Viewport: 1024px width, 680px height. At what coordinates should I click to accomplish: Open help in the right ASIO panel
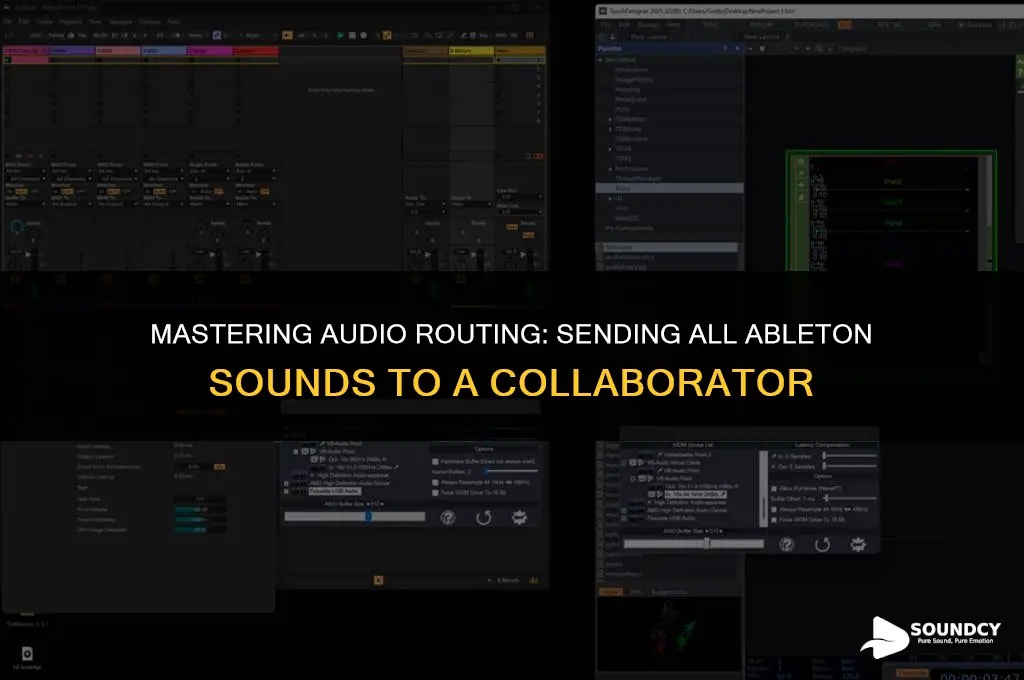pyautogui.click(x=786, y=545)
